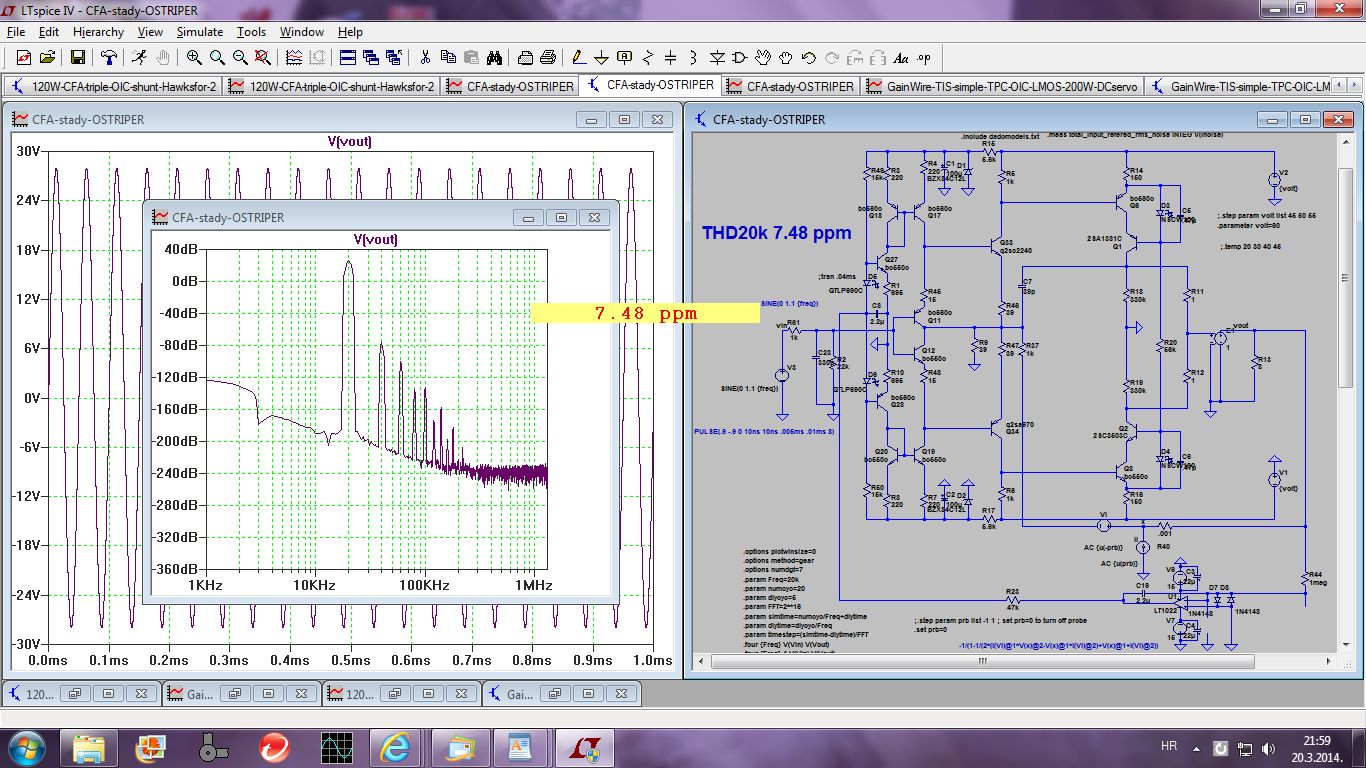Open the Simulate menu
Screen dimensions: 1366x768
coord(200,32)
